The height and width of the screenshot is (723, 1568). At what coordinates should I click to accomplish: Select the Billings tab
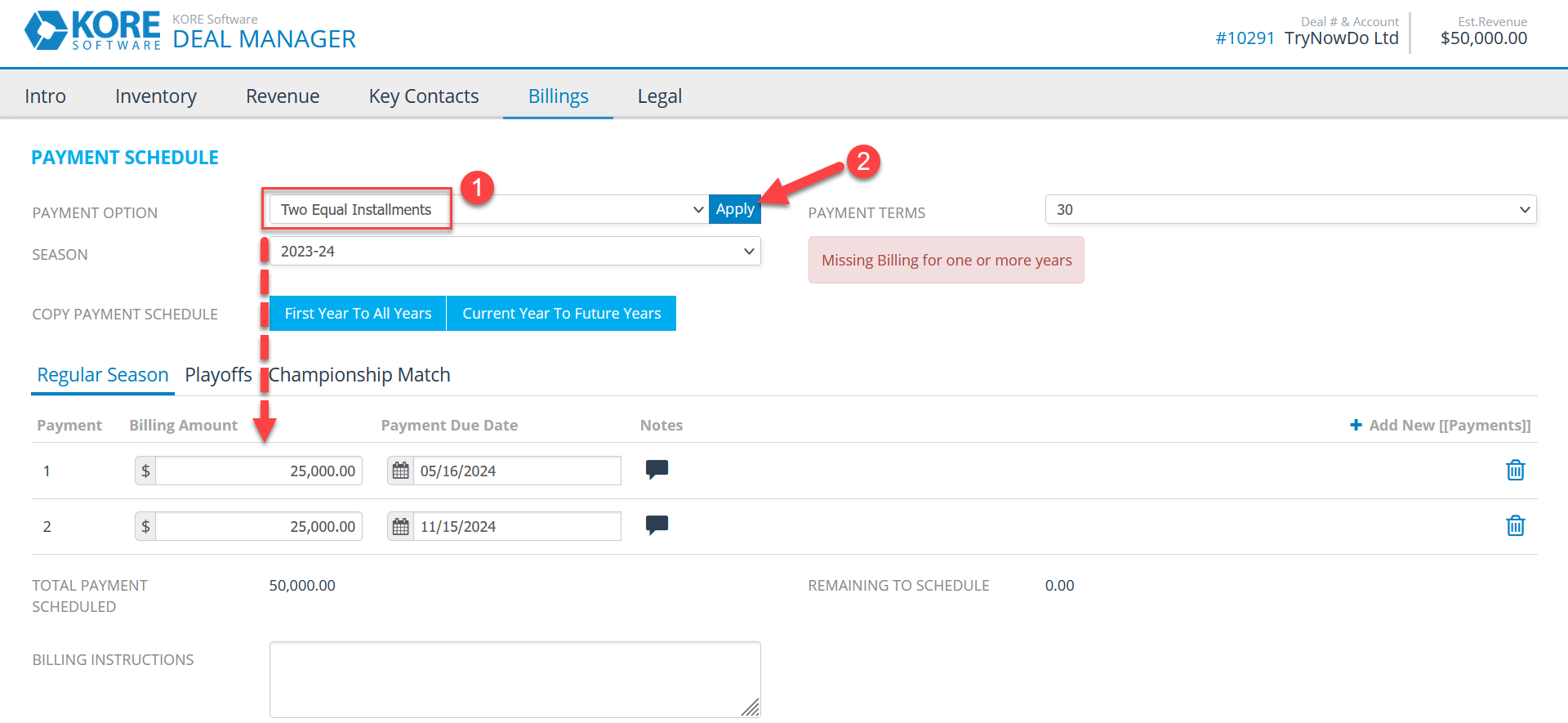click(x=559, y=96)
